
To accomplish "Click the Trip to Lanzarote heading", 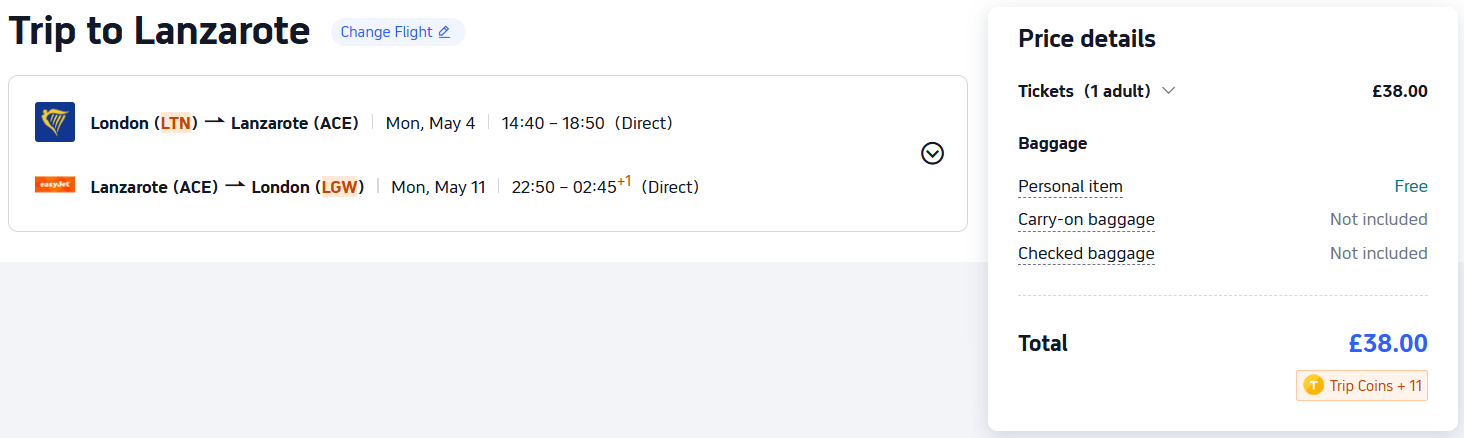I will pyautogui.click(x=159, y=31).
